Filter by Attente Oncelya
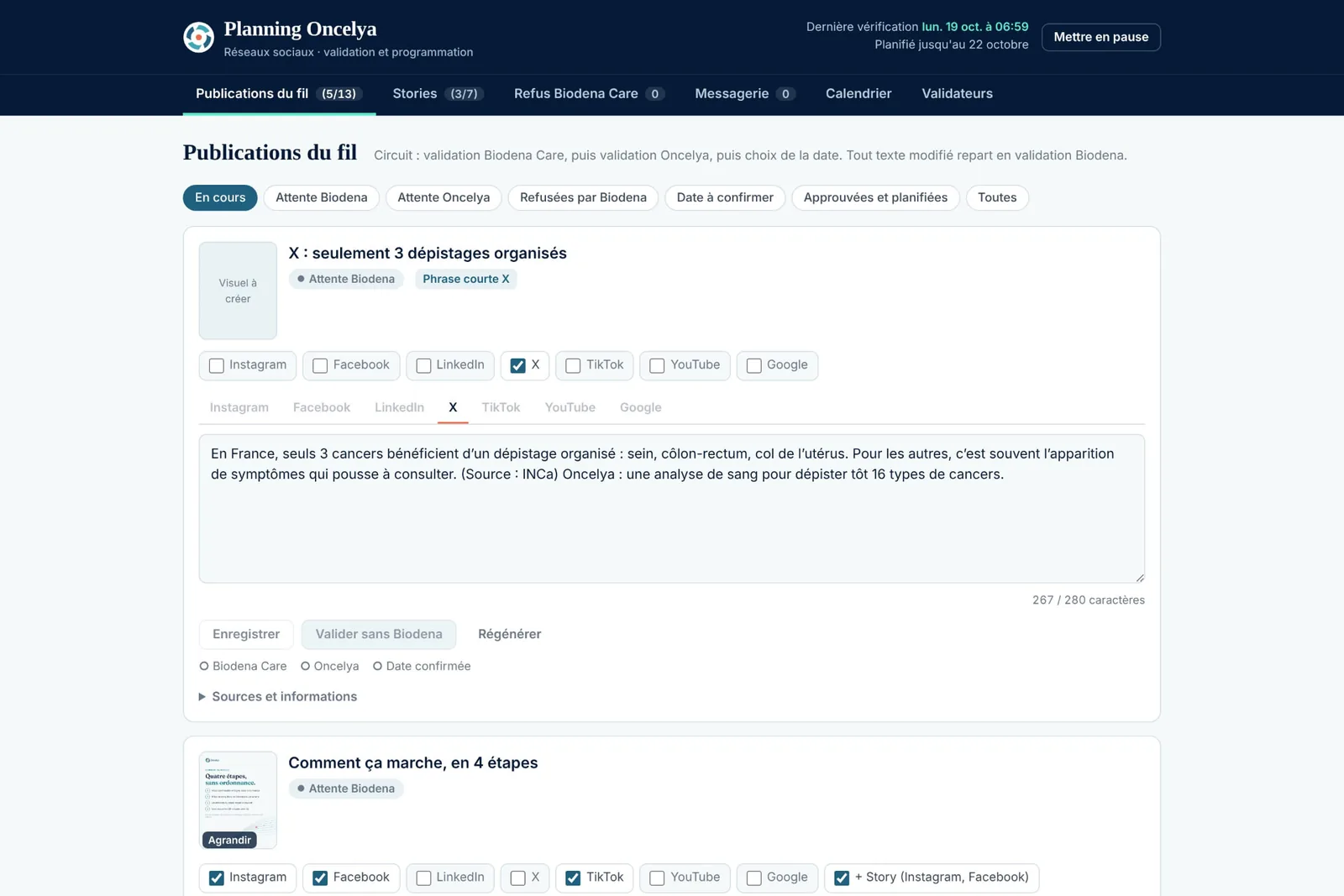This screenshot has height=896, width=1344. [444, 197]
